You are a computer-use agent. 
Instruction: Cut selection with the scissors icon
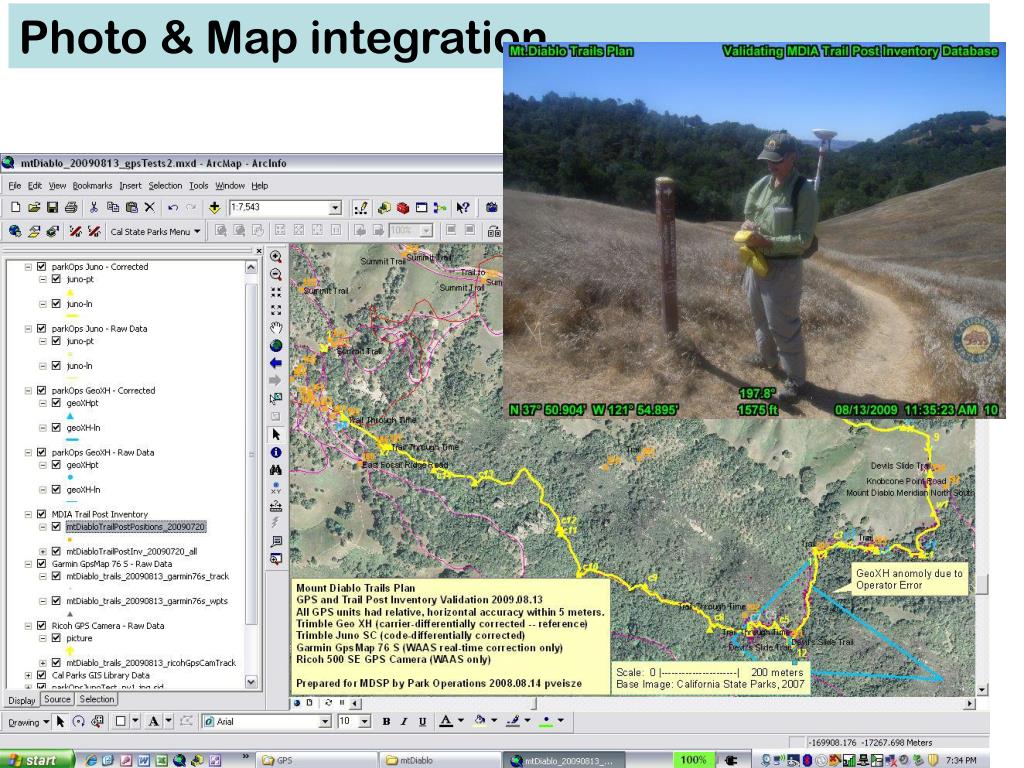click(x=94, y=208)
